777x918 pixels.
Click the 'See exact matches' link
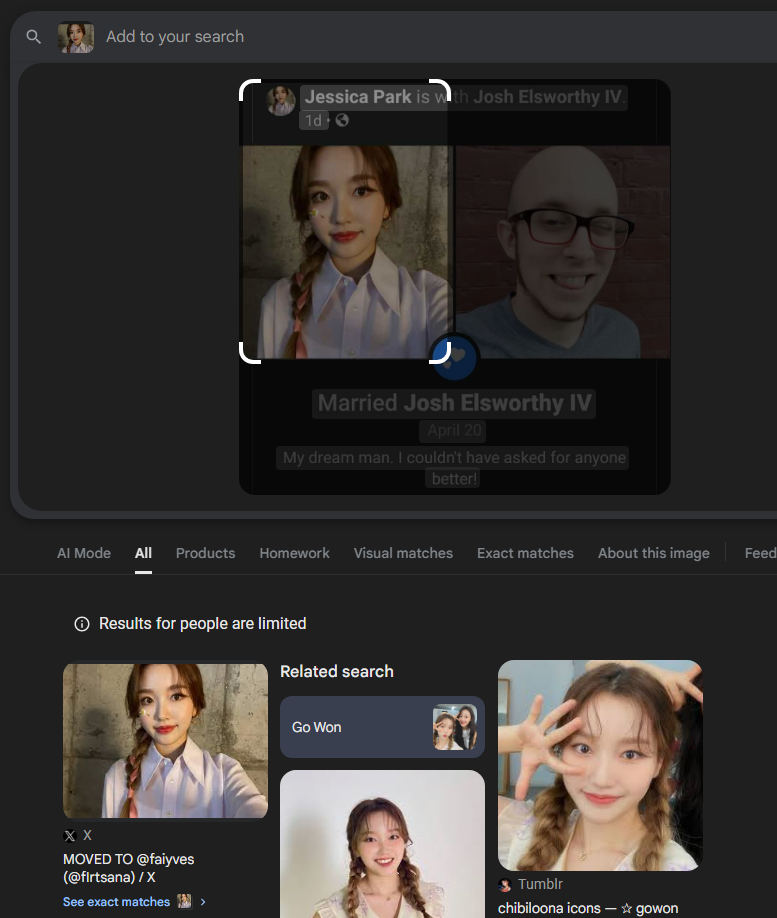117,902
